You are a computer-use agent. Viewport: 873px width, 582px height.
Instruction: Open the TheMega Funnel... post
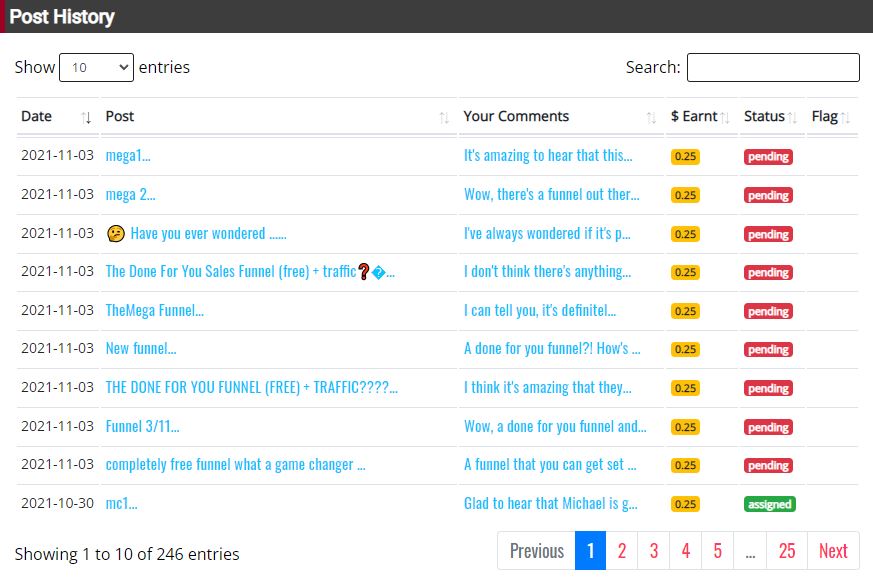point(155,310)
